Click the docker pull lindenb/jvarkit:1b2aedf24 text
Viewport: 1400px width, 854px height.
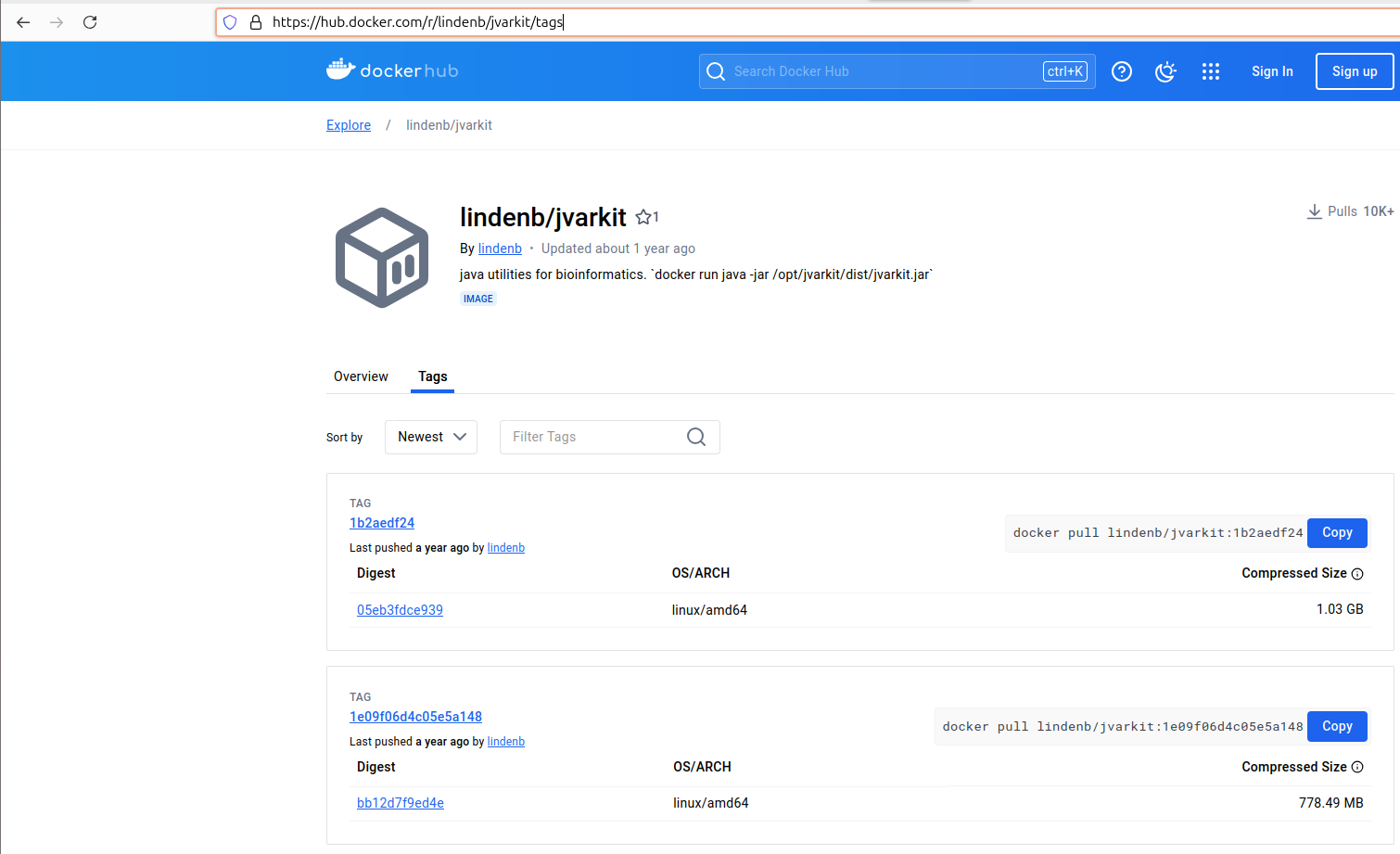pyautogui.click(x=1158, y=533)
